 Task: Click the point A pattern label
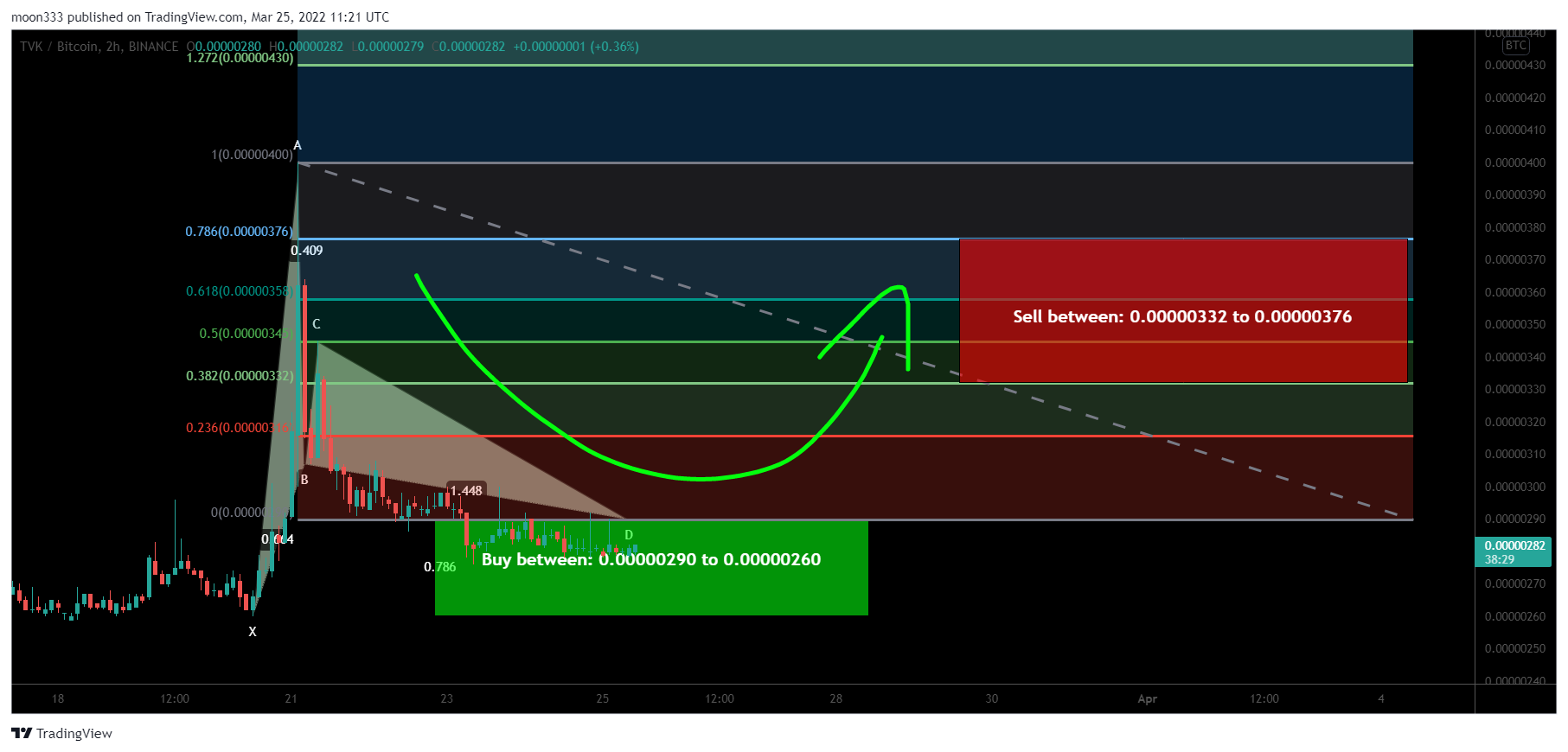point(298,145)
